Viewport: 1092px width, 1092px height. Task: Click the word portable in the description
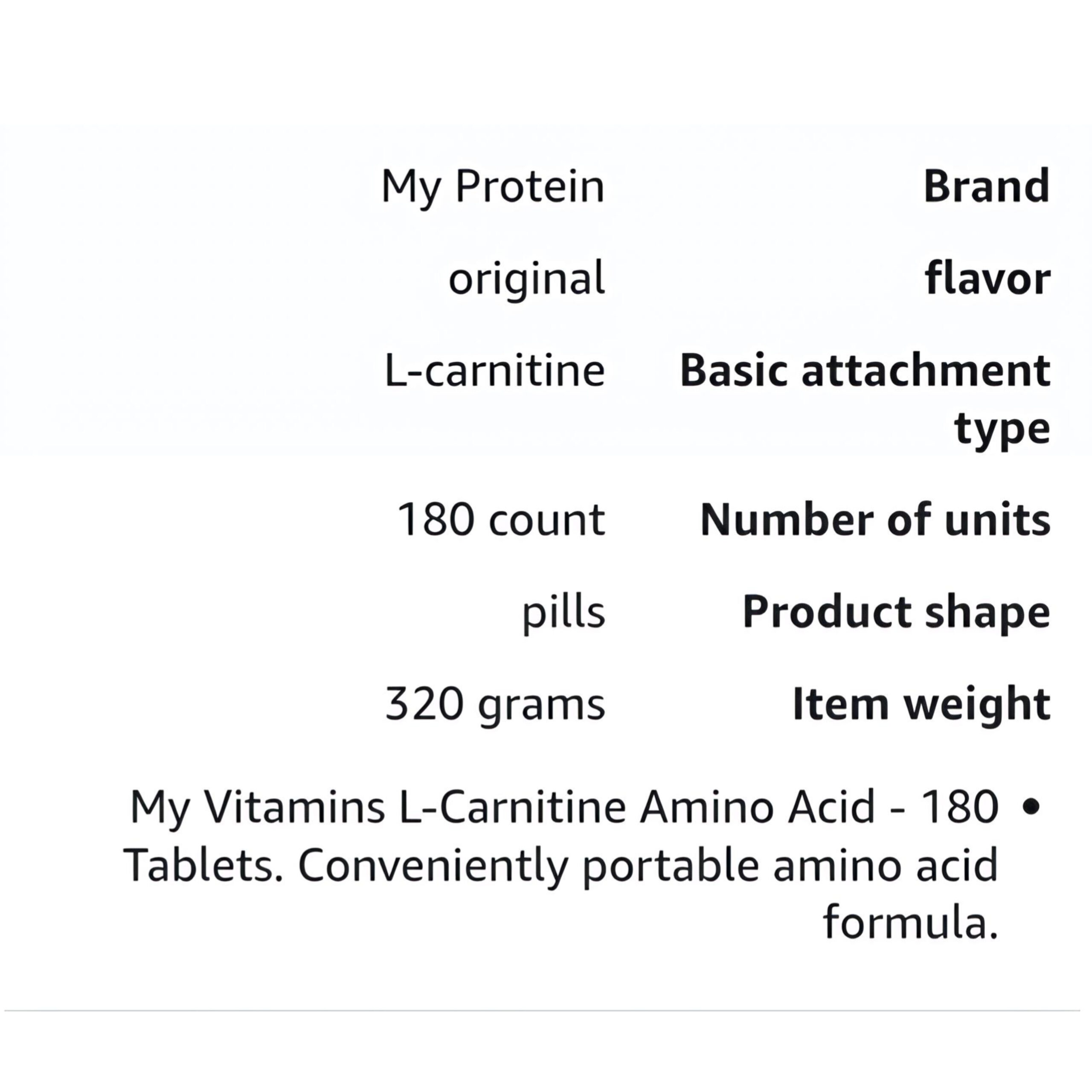tap(671, 866)
